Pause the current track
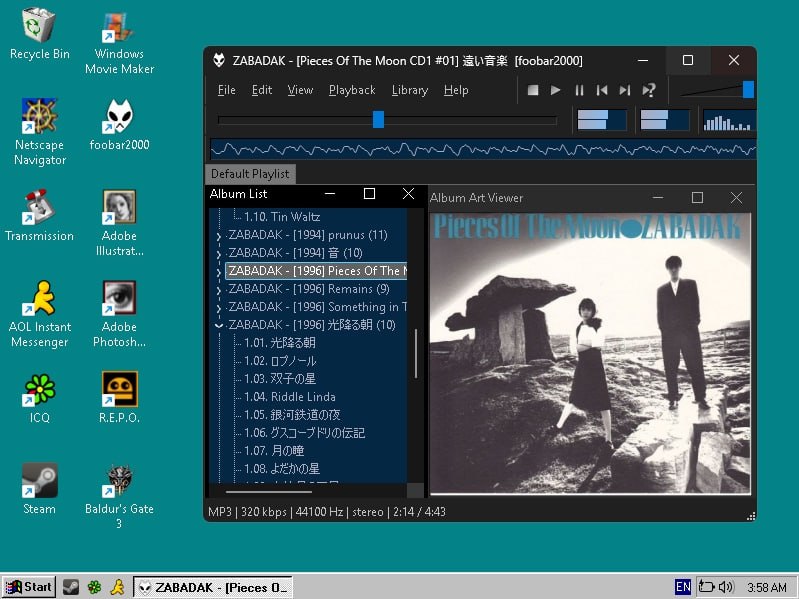The image size is (799, 599). pyautogui.click(x=579, y=90)
